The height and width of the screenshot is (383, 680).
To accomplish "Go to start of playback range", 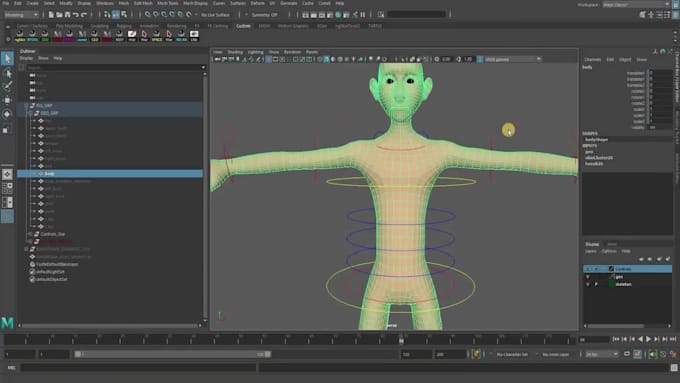I will tap(616, 339).
